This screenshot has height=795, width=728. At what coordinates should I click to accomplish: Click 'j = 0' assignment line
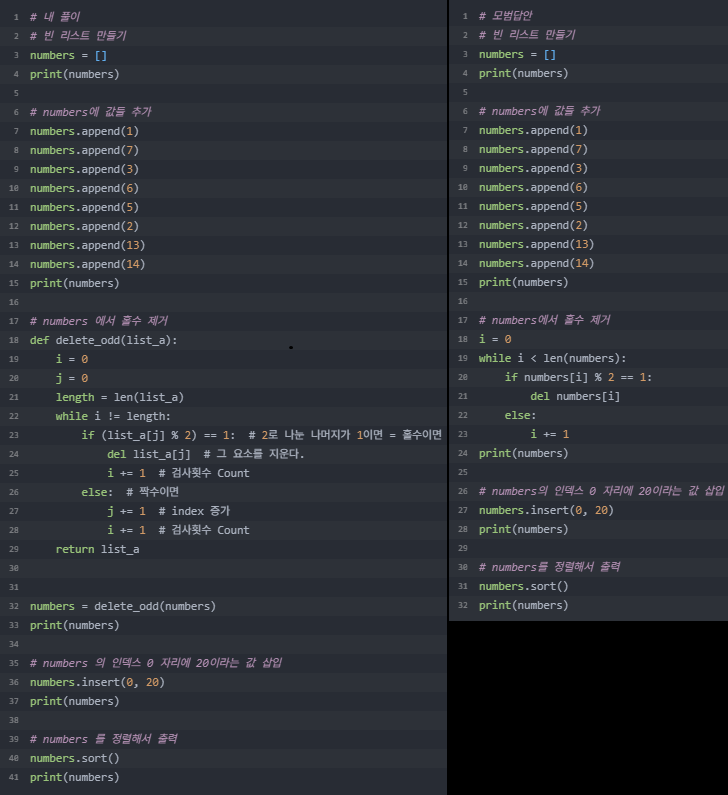(72, 378)
